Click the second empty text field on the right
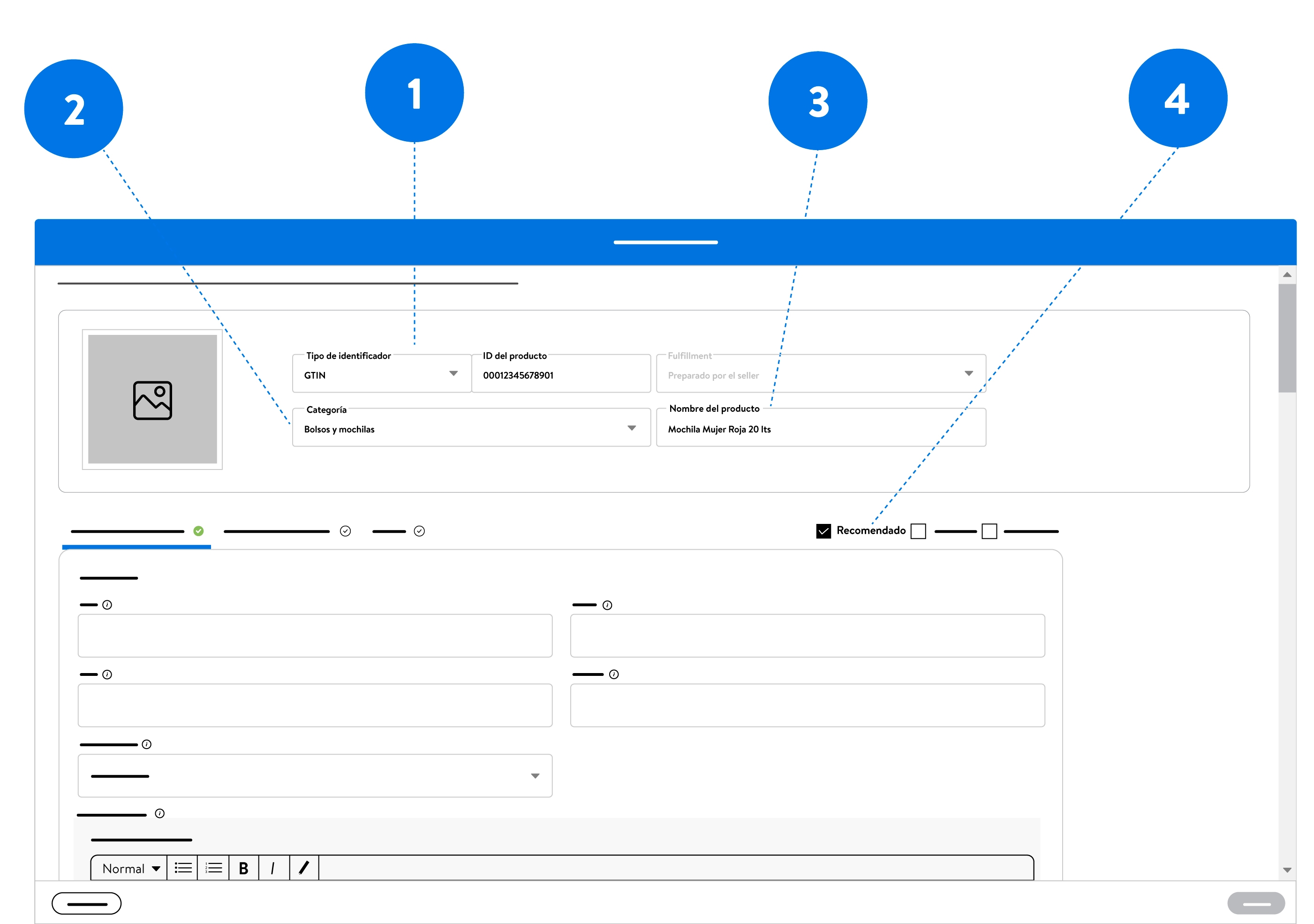The height and width of the screenshot is (924, 1314). tap(808, 705)
